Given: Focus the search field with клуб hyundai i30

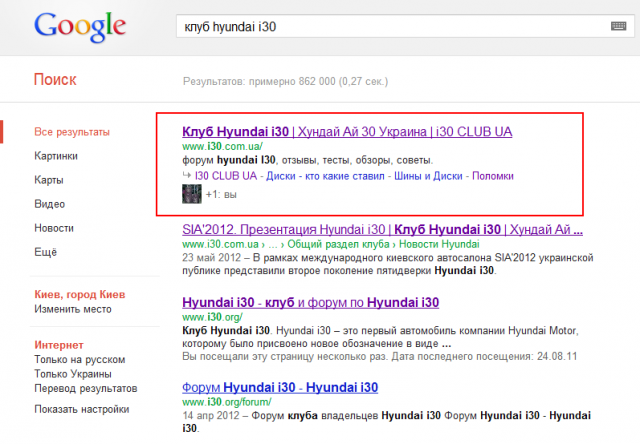Looking at the screenshot, I should (392, 27).
